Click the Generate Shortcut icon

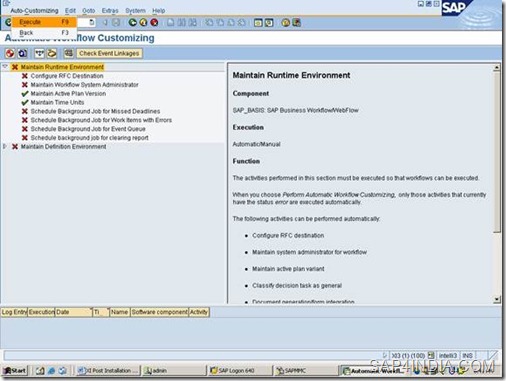coord(269,22)
